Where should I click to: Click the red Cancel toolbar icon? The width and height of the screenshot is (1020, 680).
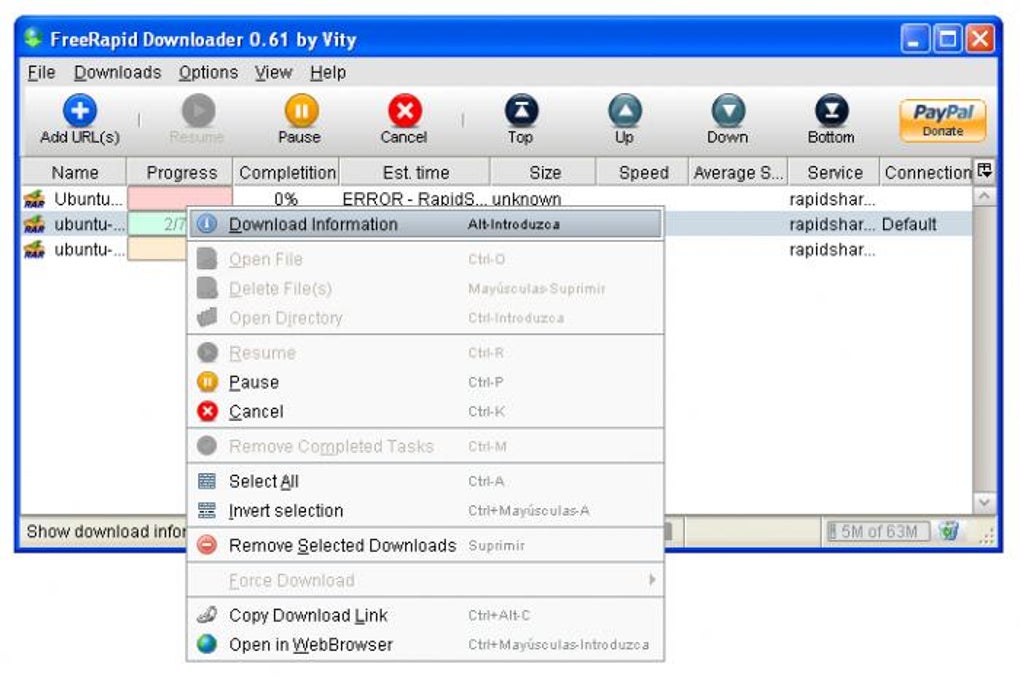point(404,111)
